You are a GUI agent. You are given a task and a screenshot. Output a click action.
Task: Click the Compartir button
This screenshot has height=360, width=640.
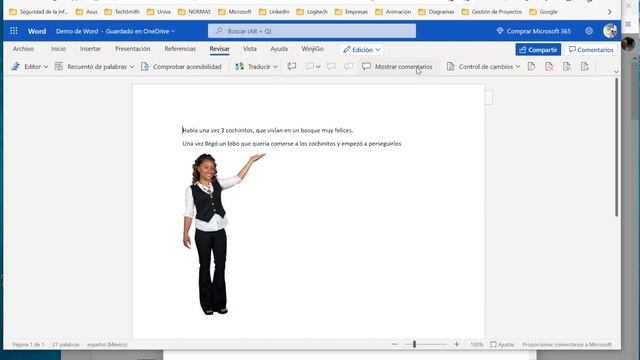pos(538,50)
